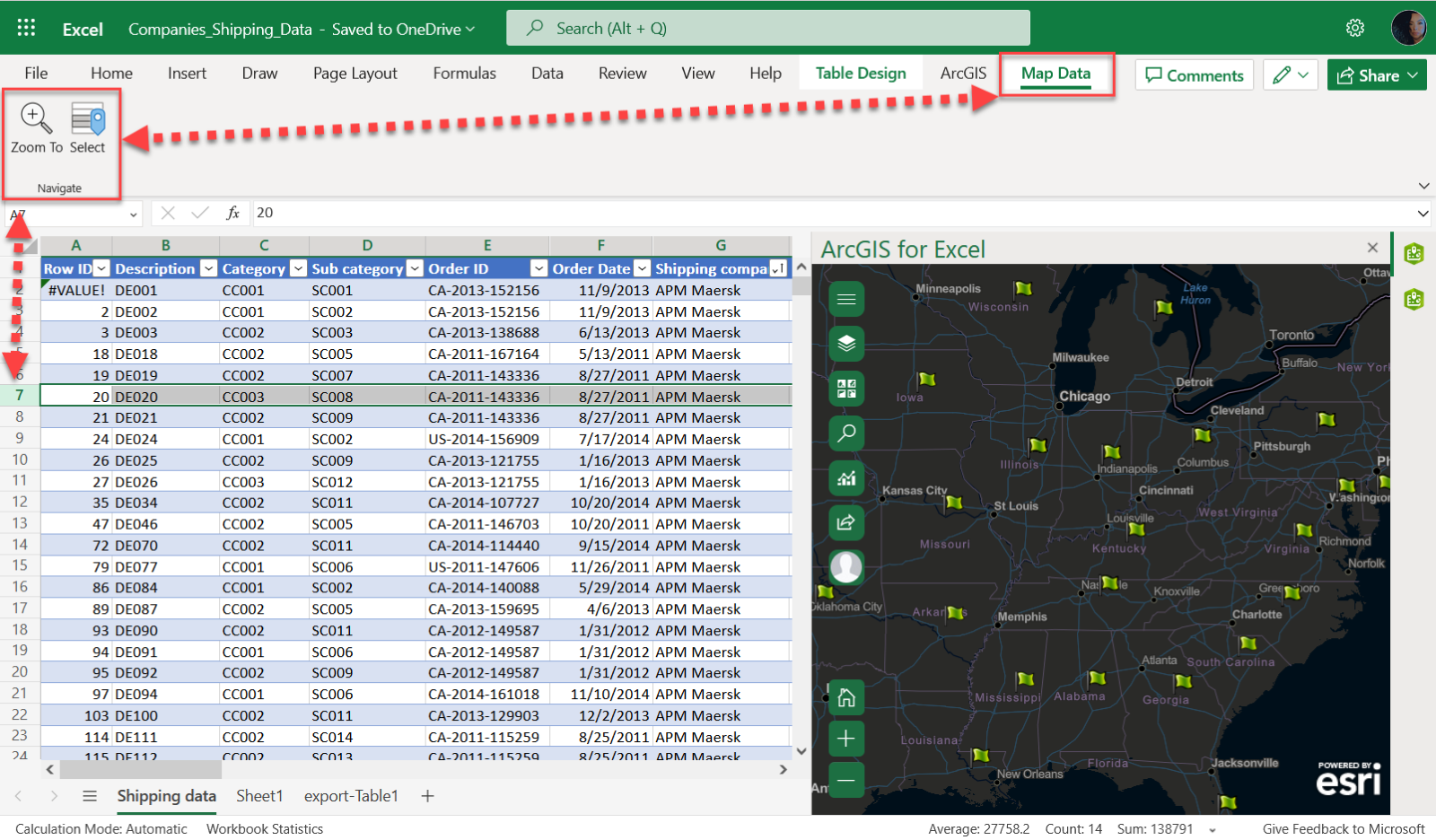Switch to the Sheet1 sheet
The image size is (1436, 840).
click(259, 796)
